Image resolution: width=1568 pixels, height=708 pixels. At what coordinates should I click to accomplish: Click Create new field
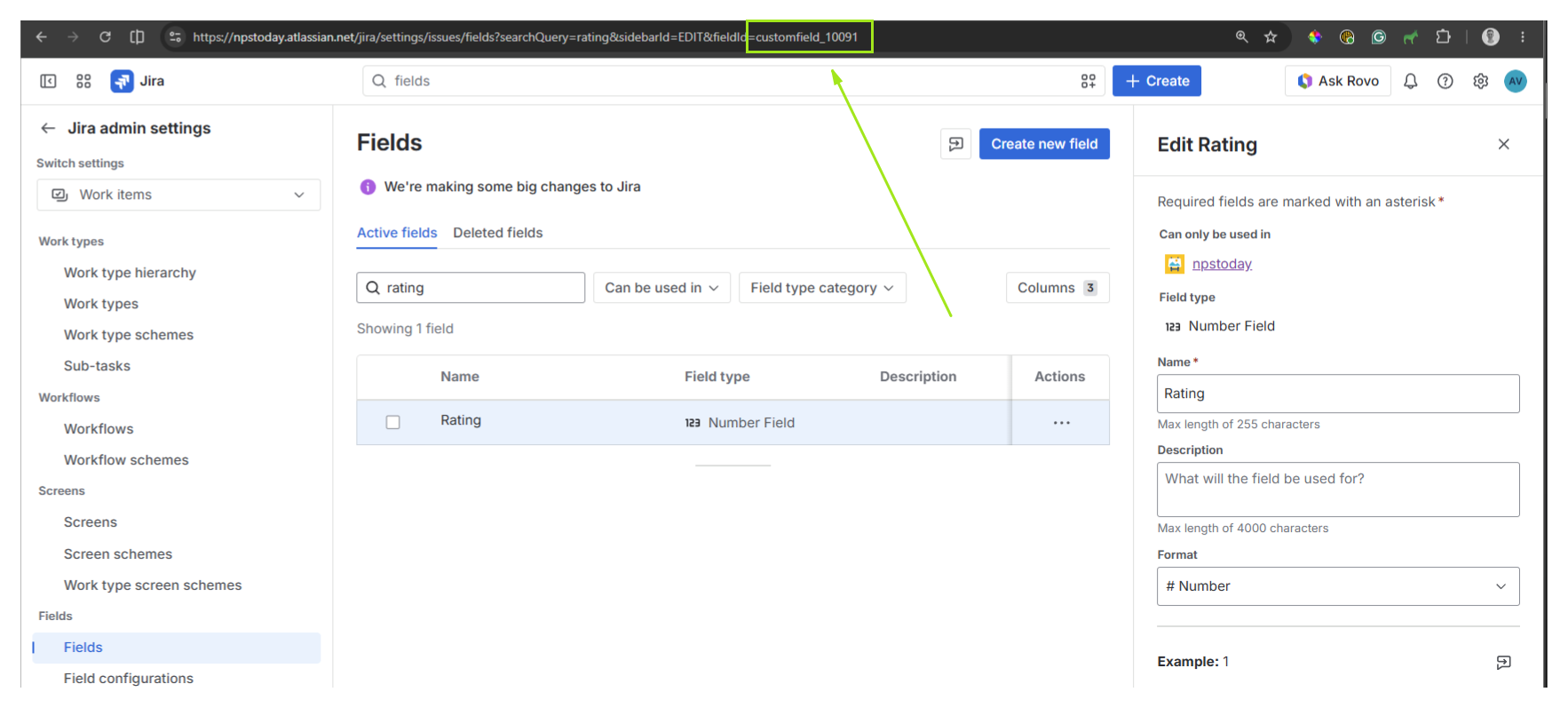point(1044,144)
